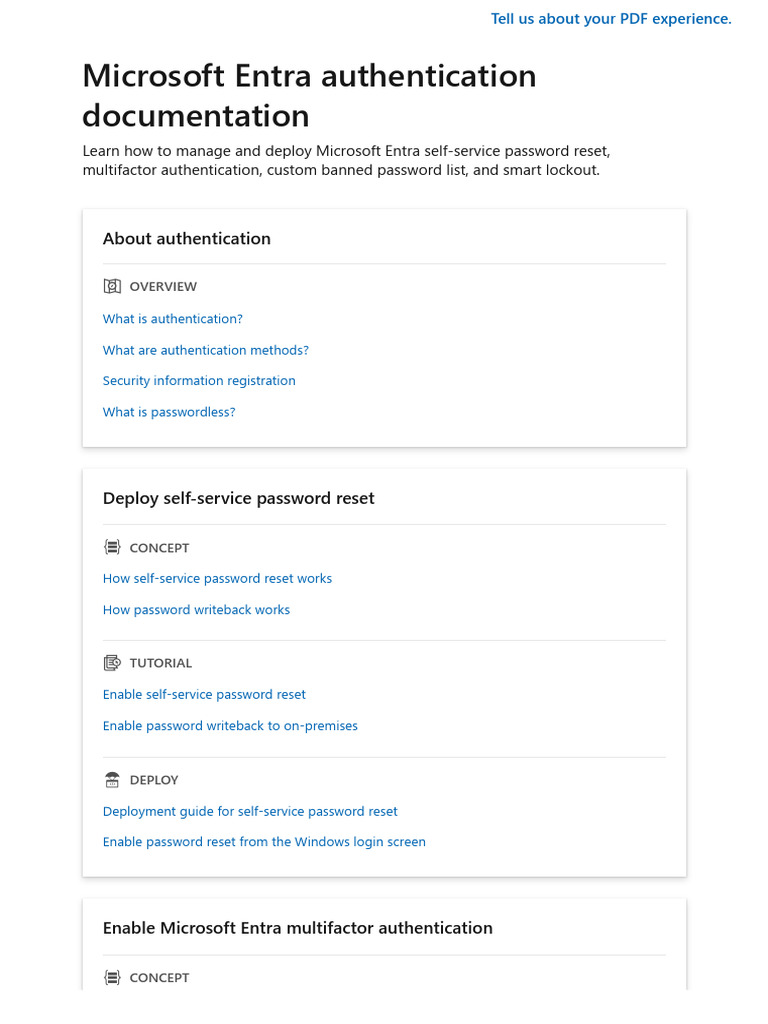The width and height of the screenshot is (768, 1024).
Task: Click the 'Microsoft Entra authentication documentation' title
Action: coord(309,96)
